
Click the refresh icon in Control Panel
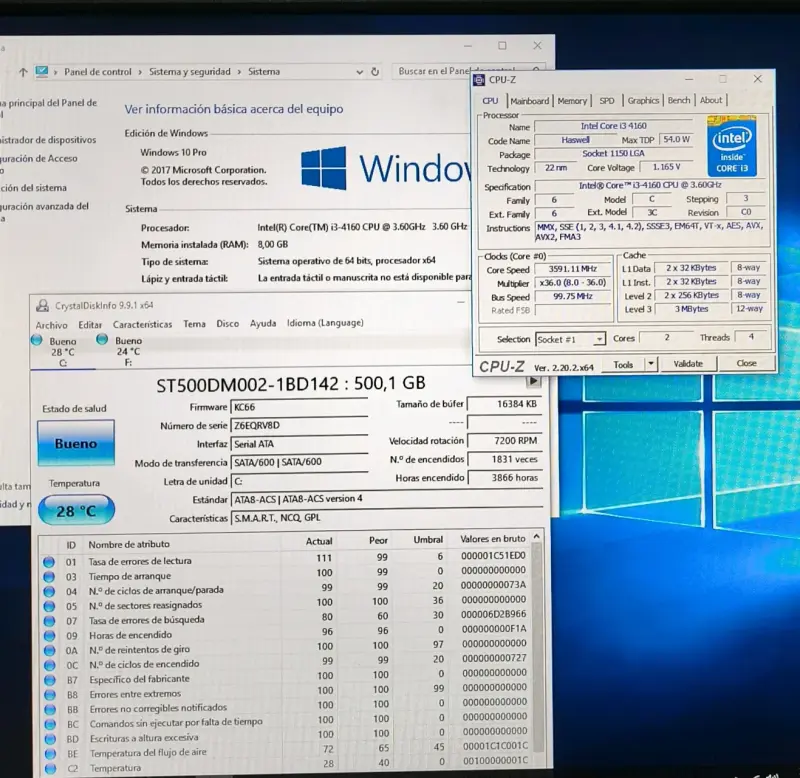375,71
